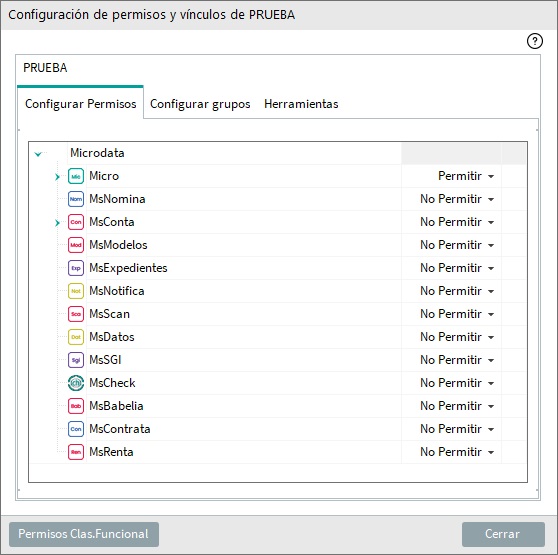Open the Herramientas tab
Screen dimensions: 558x555
[301, 104]
